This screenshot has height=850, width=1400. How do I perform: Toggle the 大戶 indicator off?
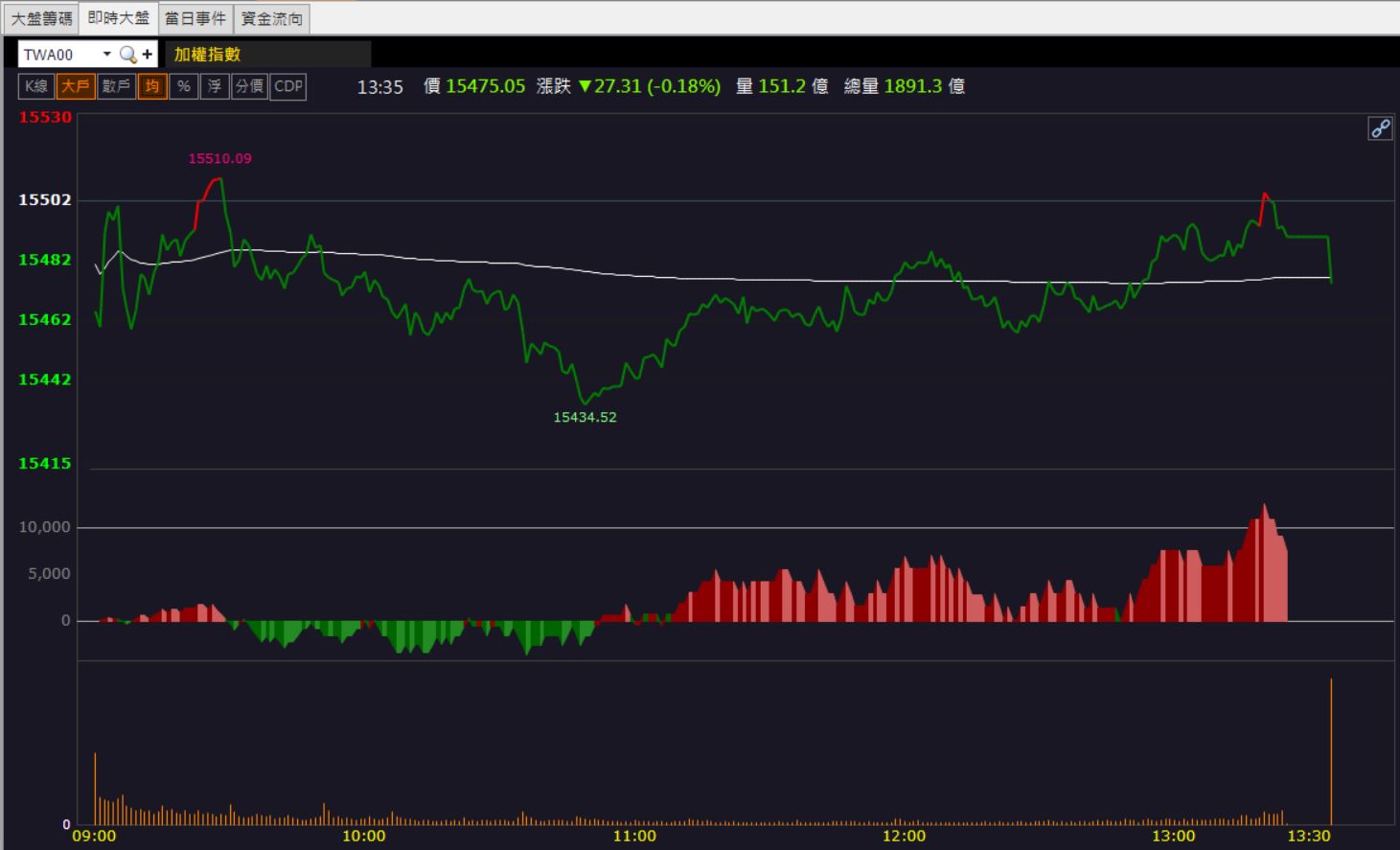(75, 86)
